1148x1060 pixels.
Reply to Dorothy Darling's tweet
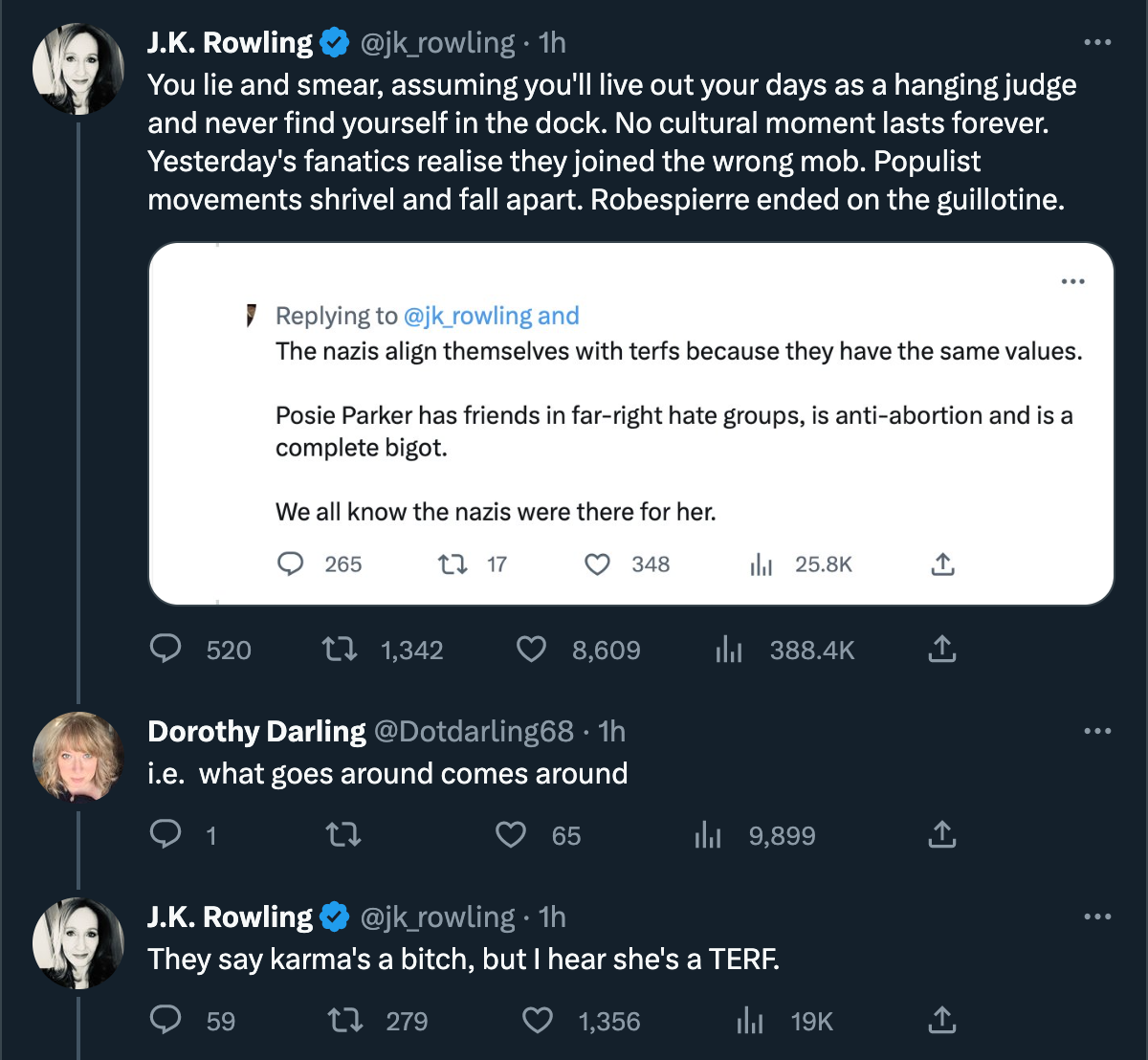(x=166, y=835)
